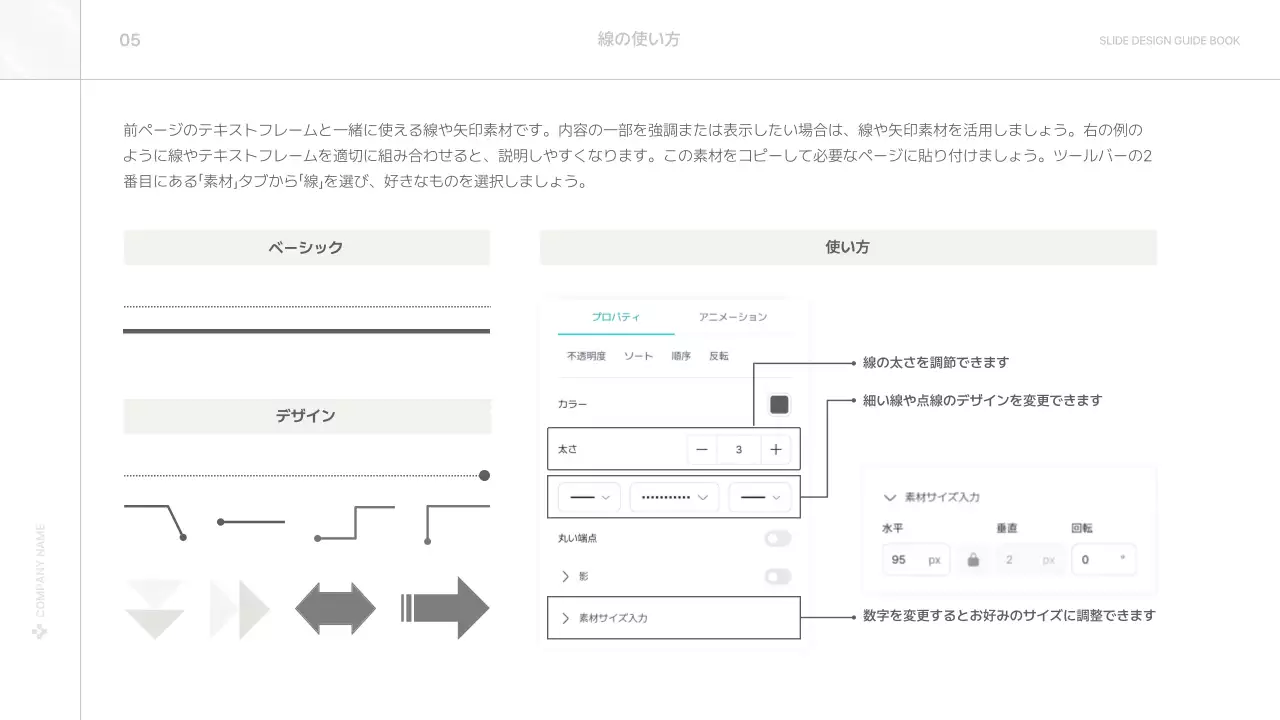Click the double-headed arrow shape

[x=335, y=608]
